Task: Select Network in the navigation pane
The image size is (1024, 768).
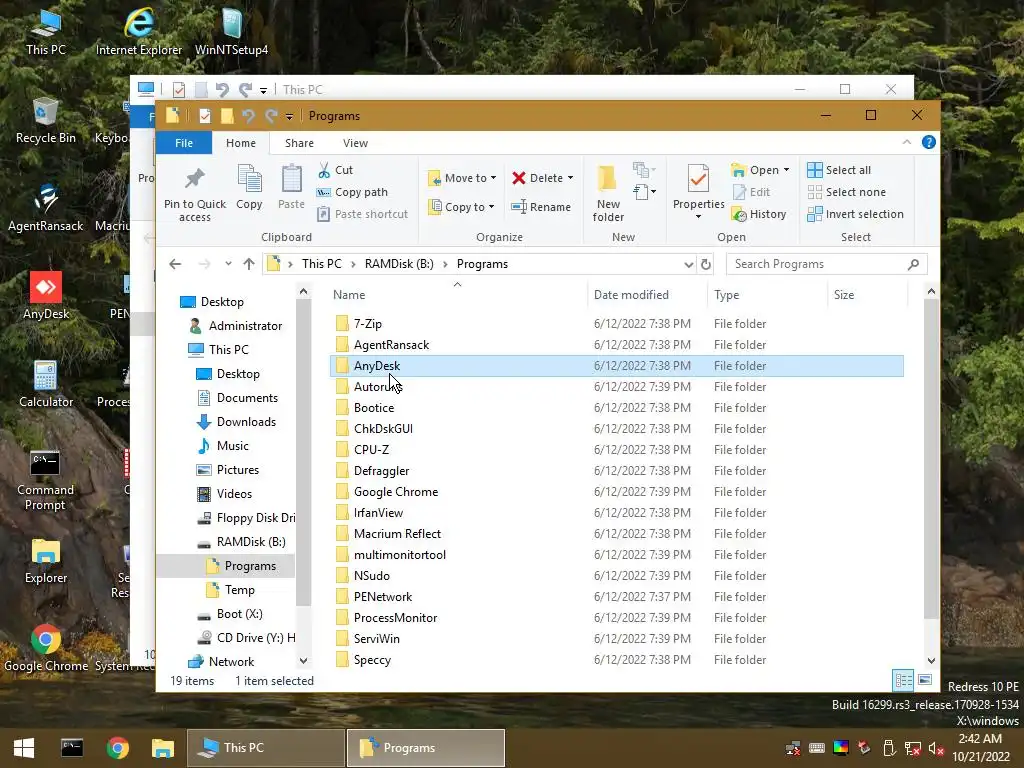Action: click(x=221, y=662)
